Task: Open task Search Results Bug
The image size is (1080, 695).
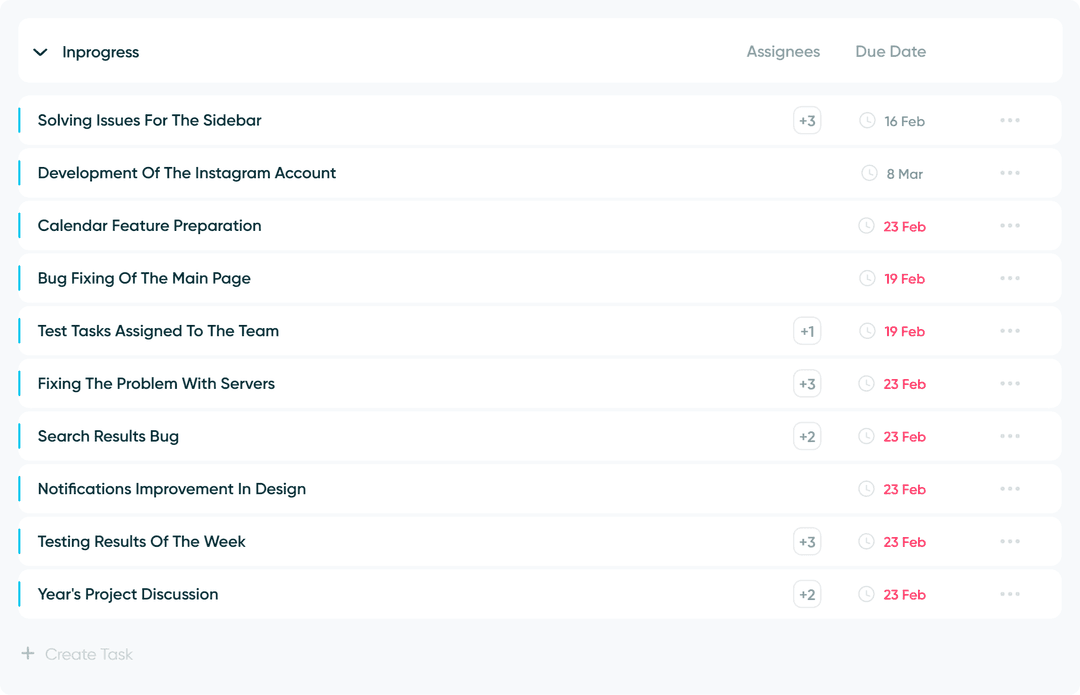Action: point(108,436)
